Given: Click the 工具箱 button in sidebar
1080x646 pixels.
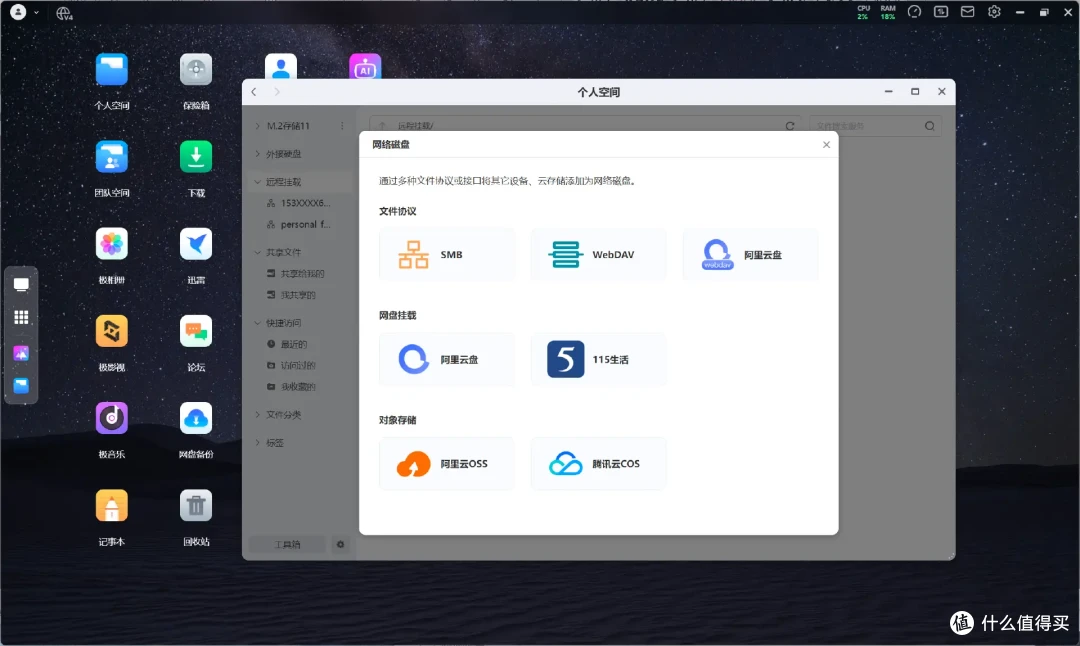Looking at the screenshot, I should point(287,545).
